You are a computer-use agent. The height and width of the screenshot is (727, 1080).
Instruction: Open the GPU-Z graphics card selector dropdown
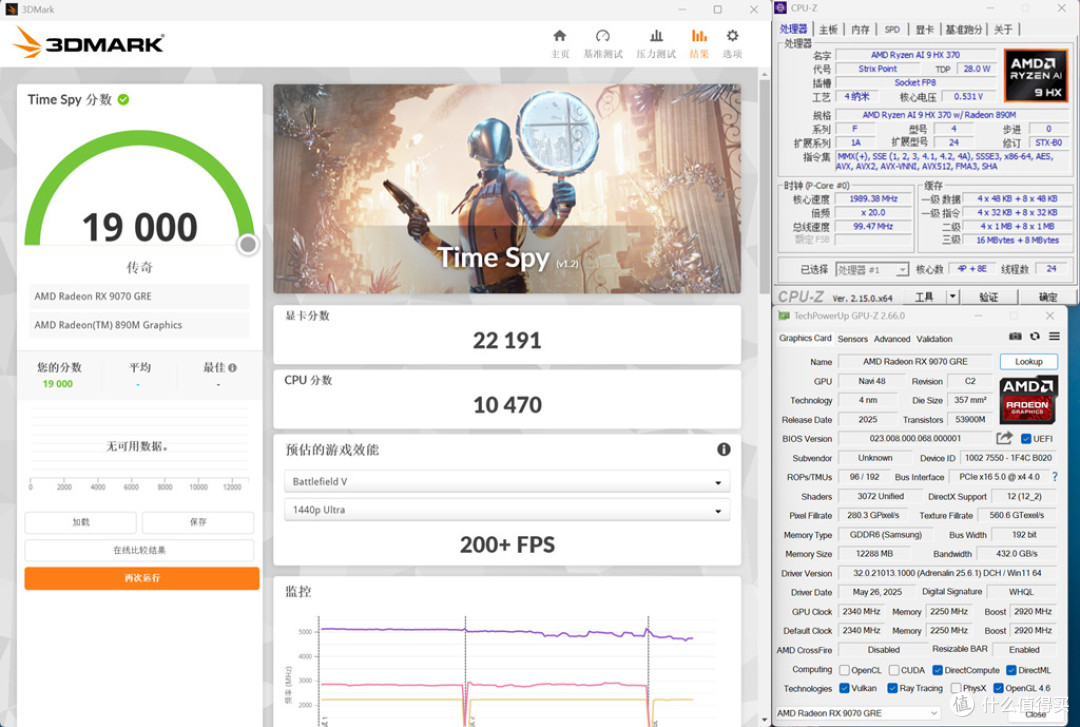pos(858,713)
